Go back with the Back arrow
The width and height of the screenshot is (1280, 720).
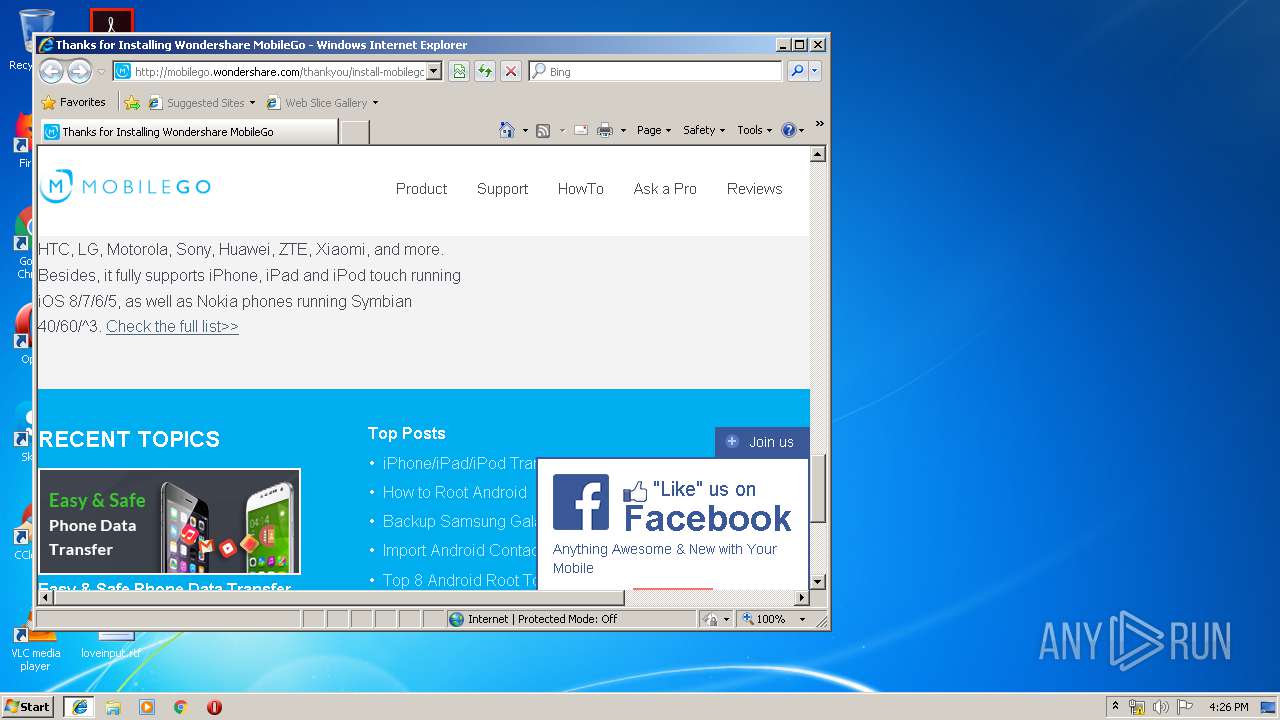click(x=51, y=71)
